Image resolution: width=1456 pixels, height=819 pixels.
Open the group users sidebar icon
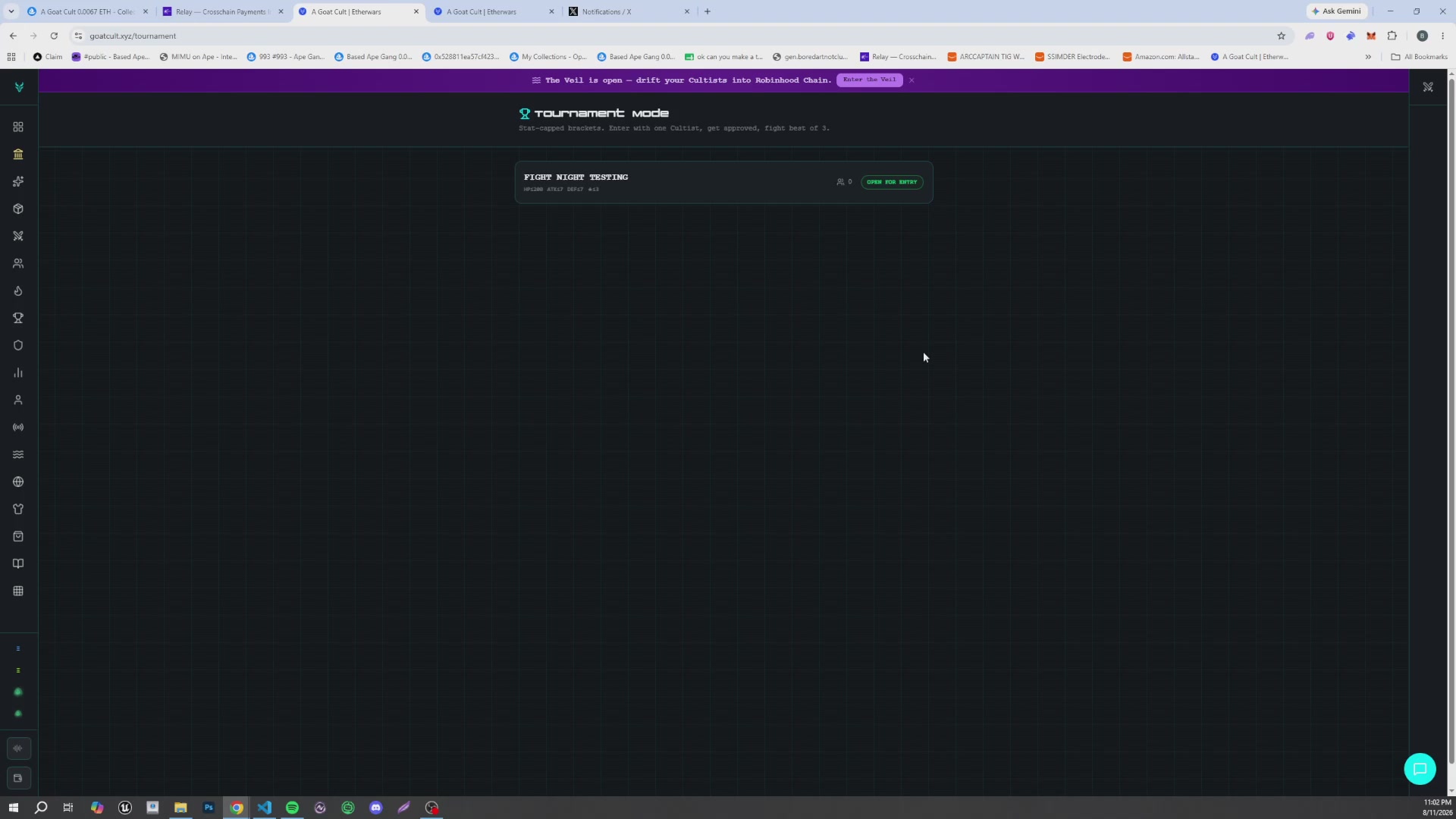tap(18, 263)
